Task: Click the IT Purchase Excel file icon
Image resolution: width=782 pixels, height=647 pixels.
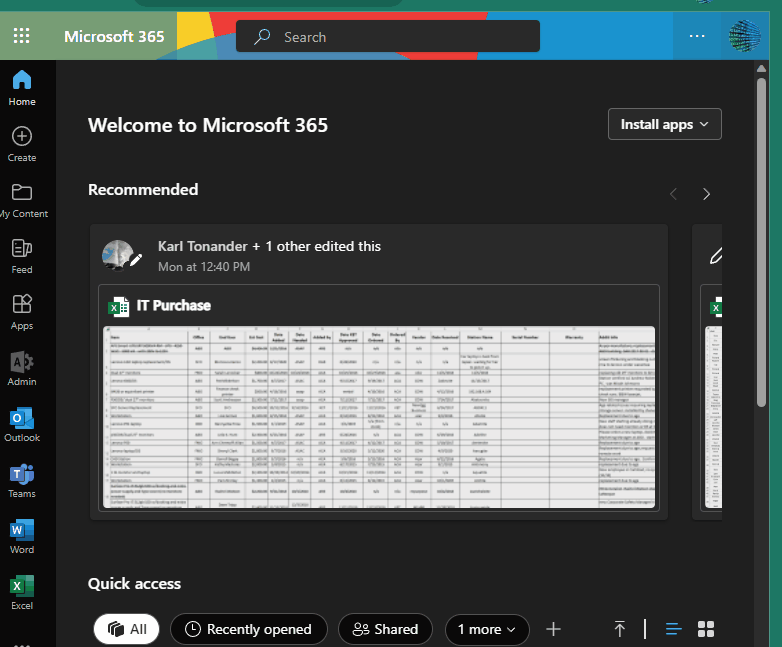Action: click(119, 306)
